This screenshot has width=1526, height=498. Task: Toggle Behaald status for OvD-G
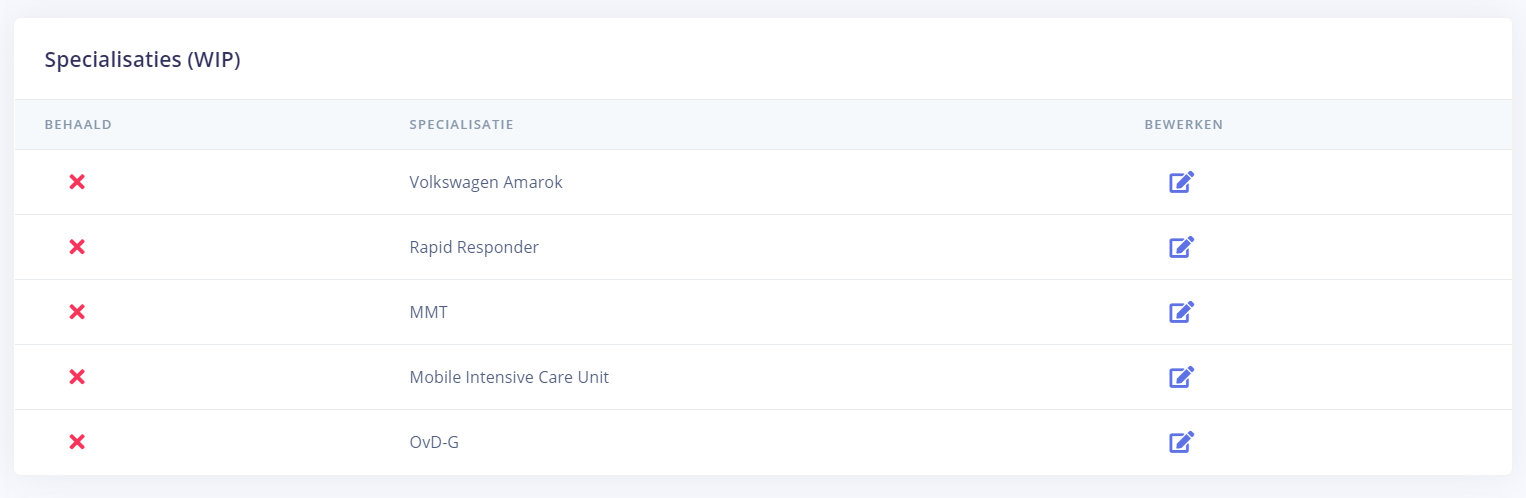[77, 442]
